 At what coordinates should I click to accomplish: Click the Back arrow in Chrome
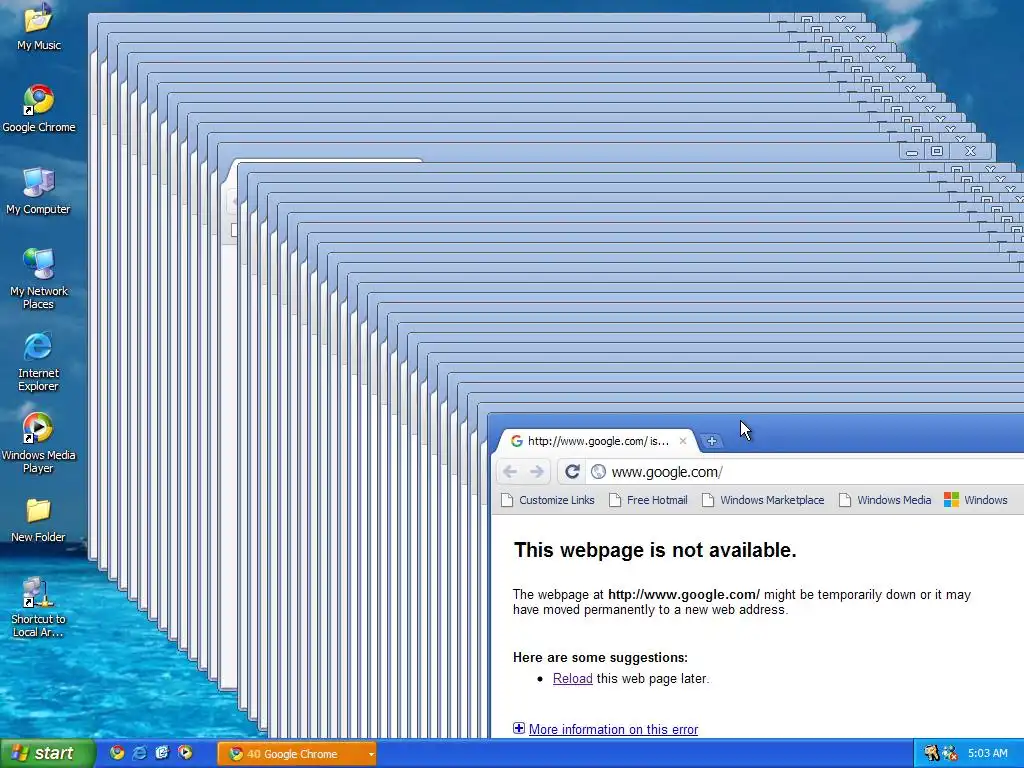pyautogui.click(x=510, y=472)
